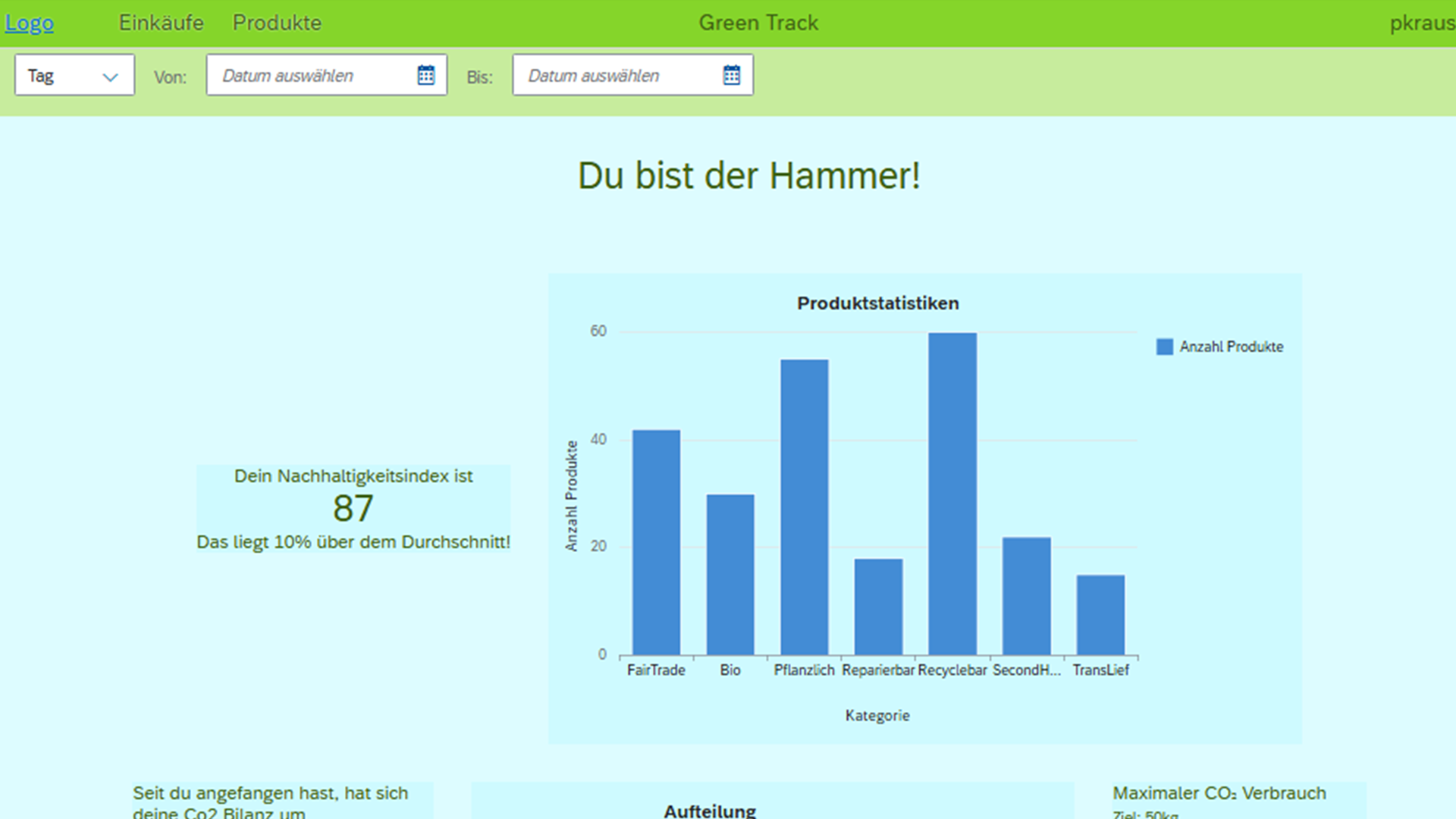Click the SecondH... bar in chart
This screenshot has height=819, width=1456.
click(x=1026, y=596)
